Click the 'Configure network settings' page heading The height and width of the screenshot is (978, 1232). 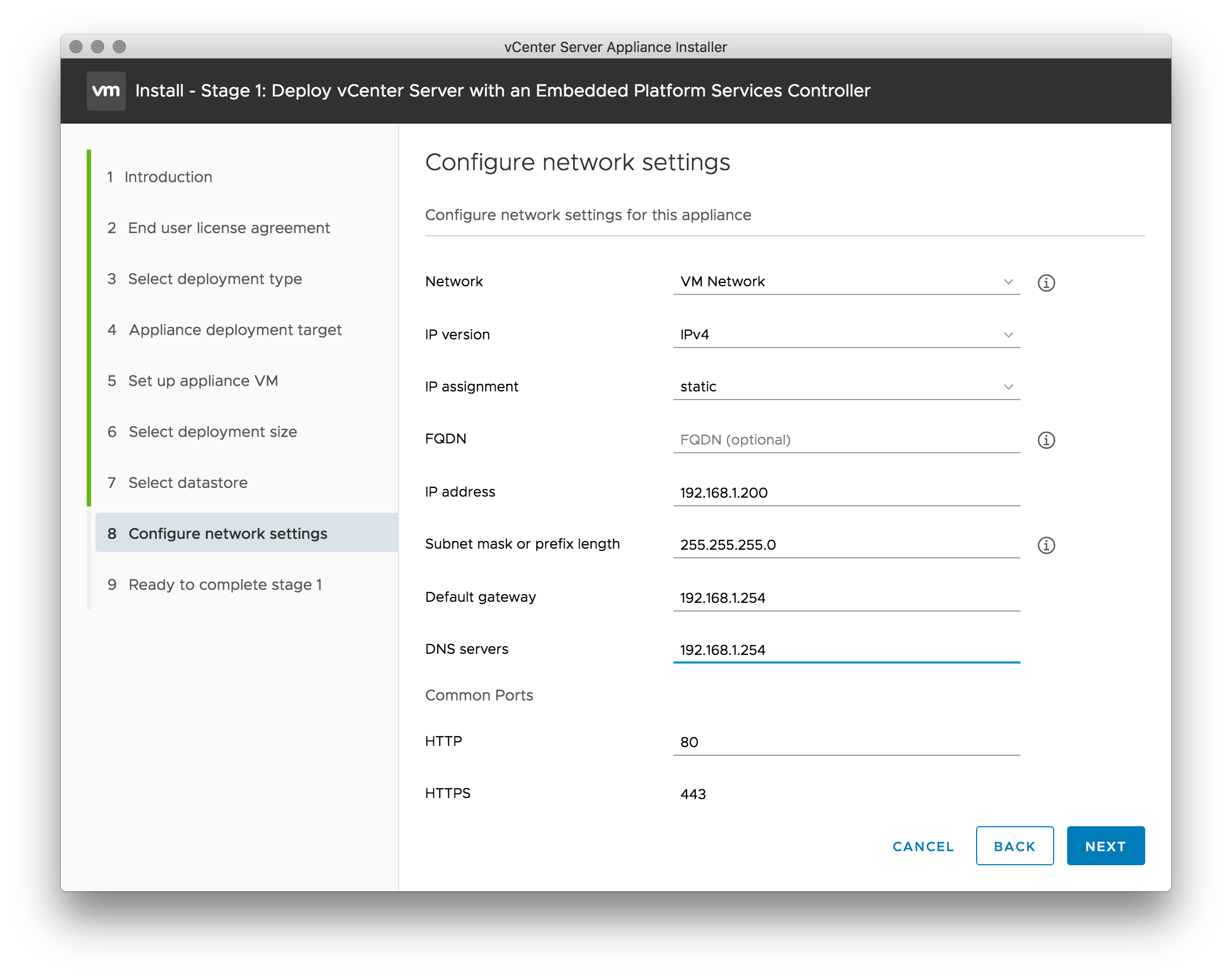tap(577, 162)
